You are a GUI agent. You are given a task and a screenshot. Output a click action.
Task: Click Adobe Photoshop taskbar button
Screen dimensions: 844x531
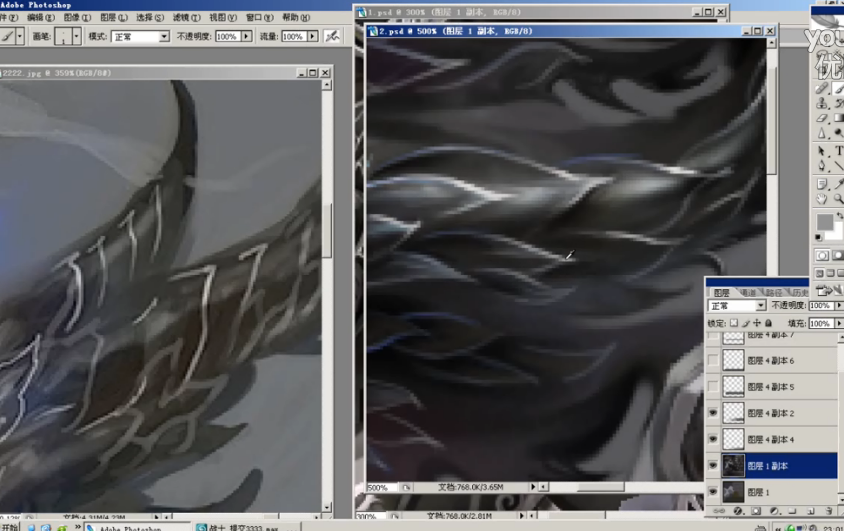coord(137,527)
